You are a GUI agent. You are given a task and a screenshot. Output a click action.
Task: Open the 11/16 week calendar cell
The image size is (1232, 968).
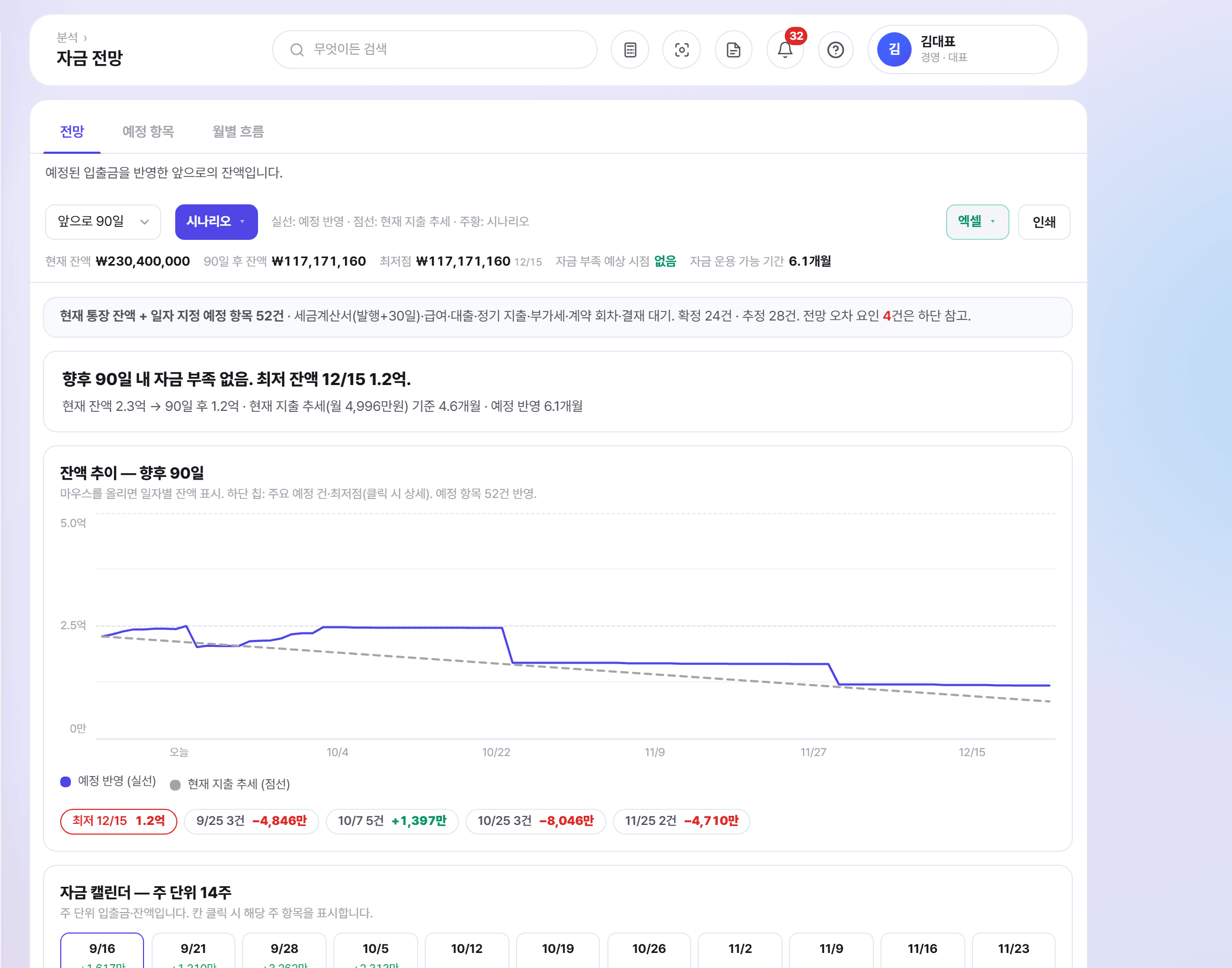pyautogui.click(x=923, y=950)
